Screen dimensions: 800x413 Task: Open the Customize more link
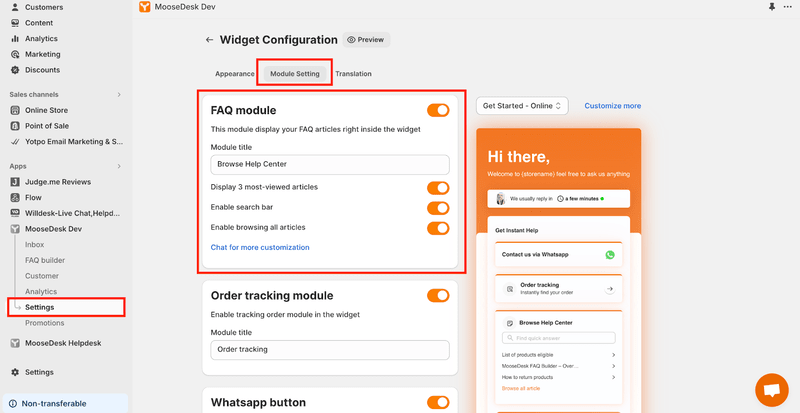click(613, 106)
